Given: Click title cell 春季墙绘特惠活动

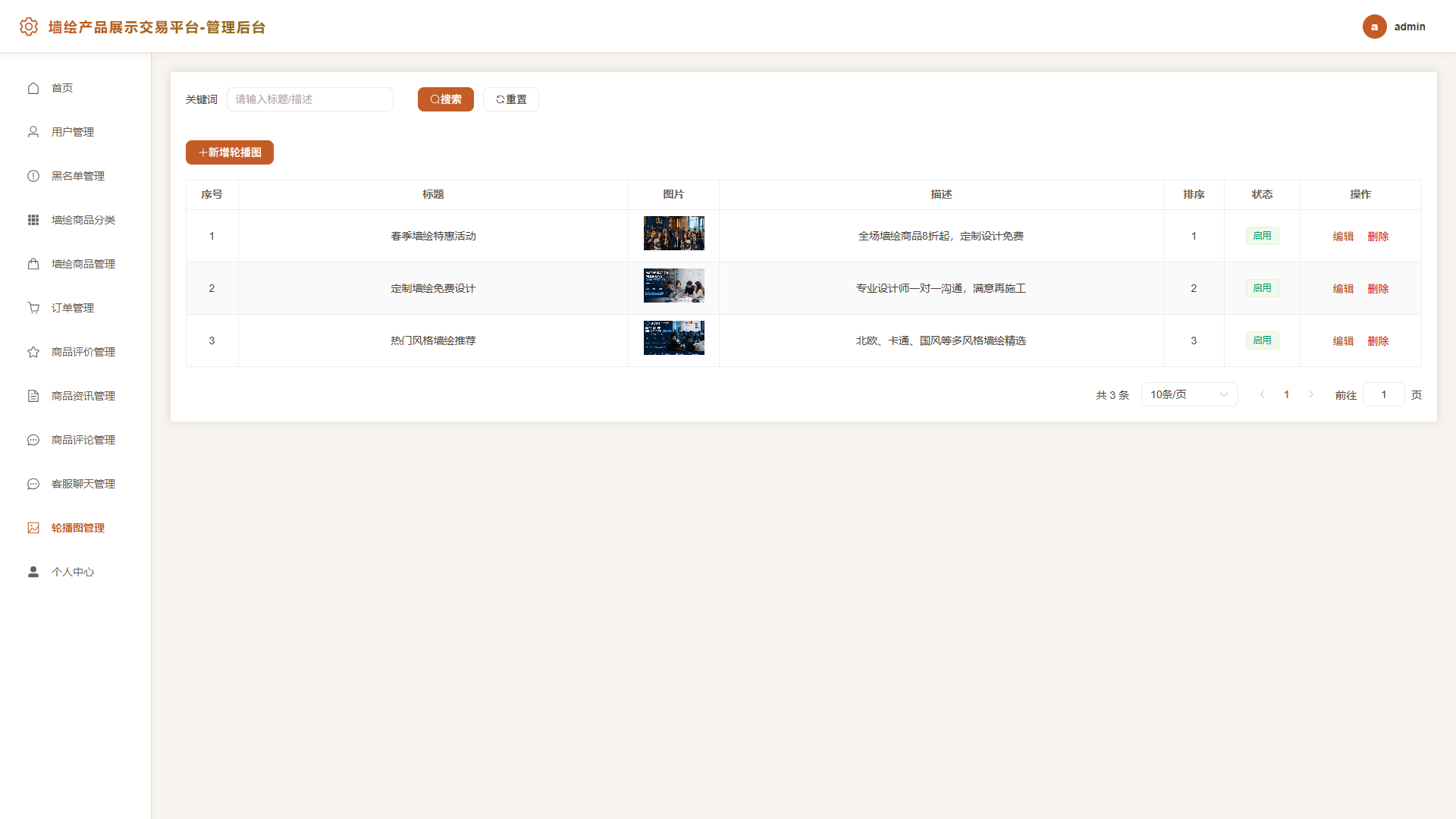Looking at the screenshot, I should [x=433, y=236].
